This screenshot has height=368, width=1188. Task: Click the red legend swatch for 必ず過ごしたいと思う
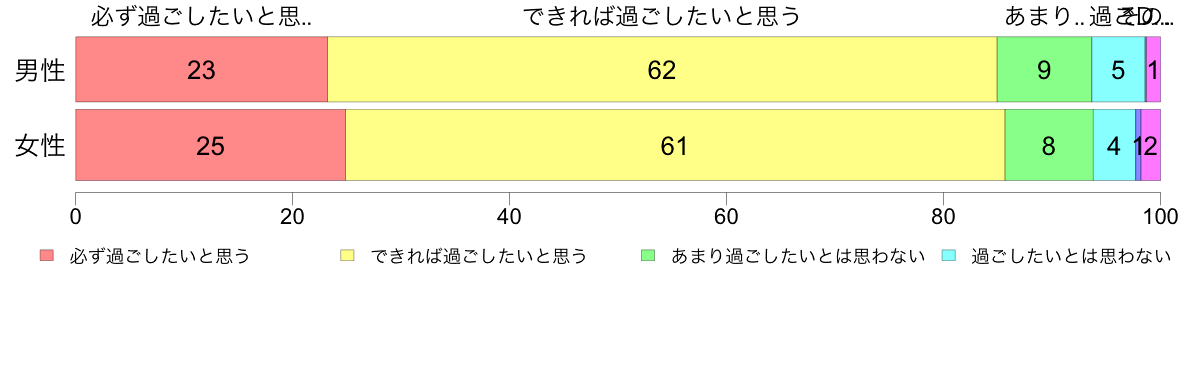(x=48, y=256)
